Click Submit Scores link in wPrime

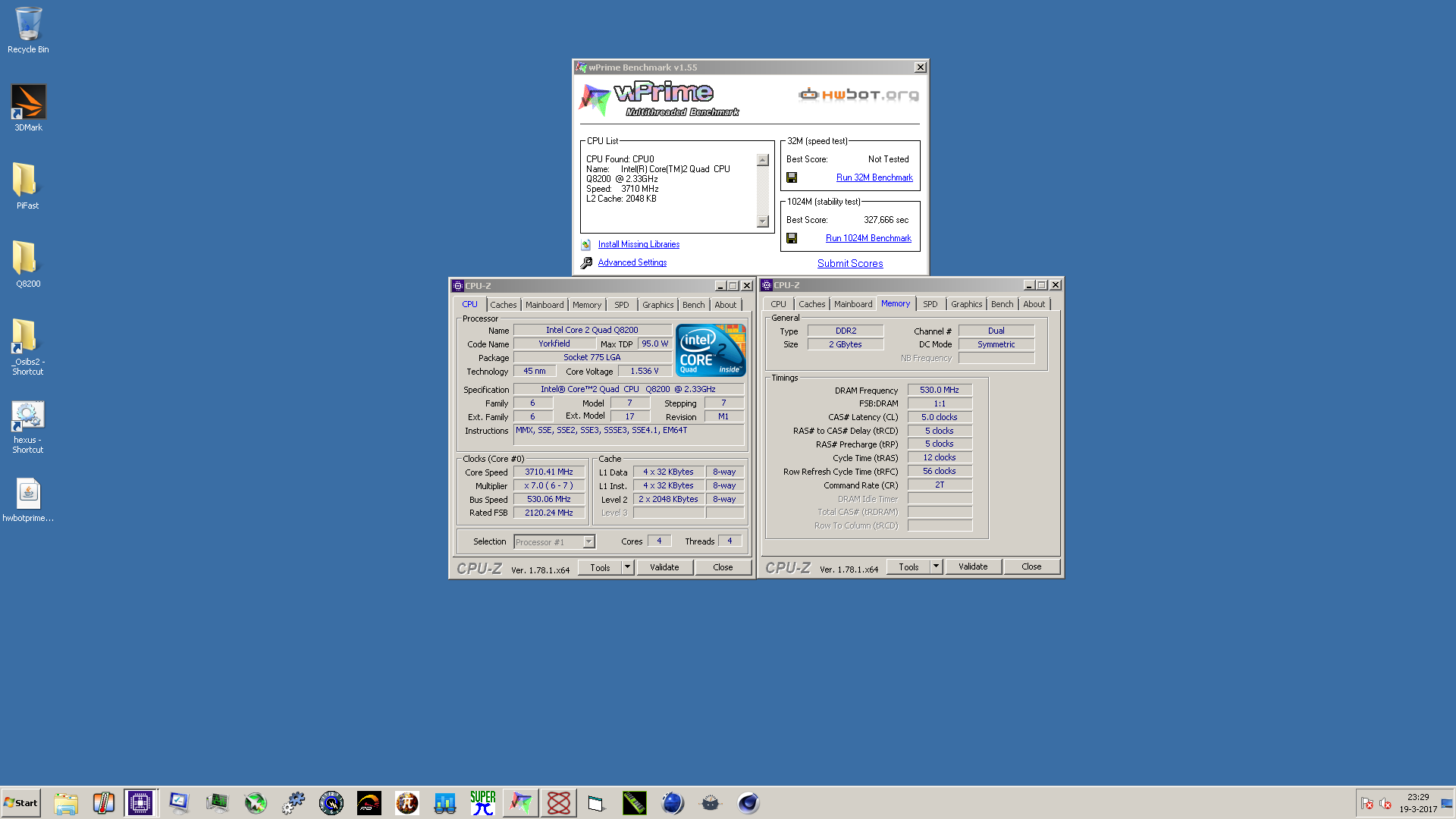pyautogui.click(x=850, y=264)
